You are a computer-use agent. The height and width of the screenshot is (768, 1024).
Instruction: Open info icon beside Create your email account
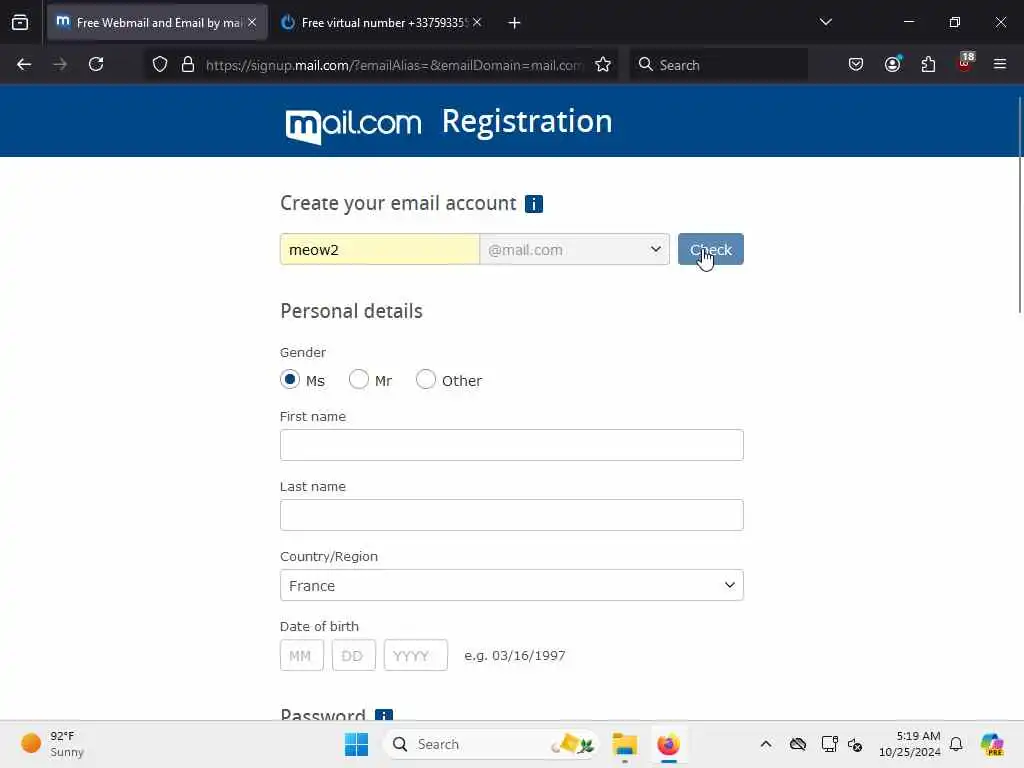(534, 204)
